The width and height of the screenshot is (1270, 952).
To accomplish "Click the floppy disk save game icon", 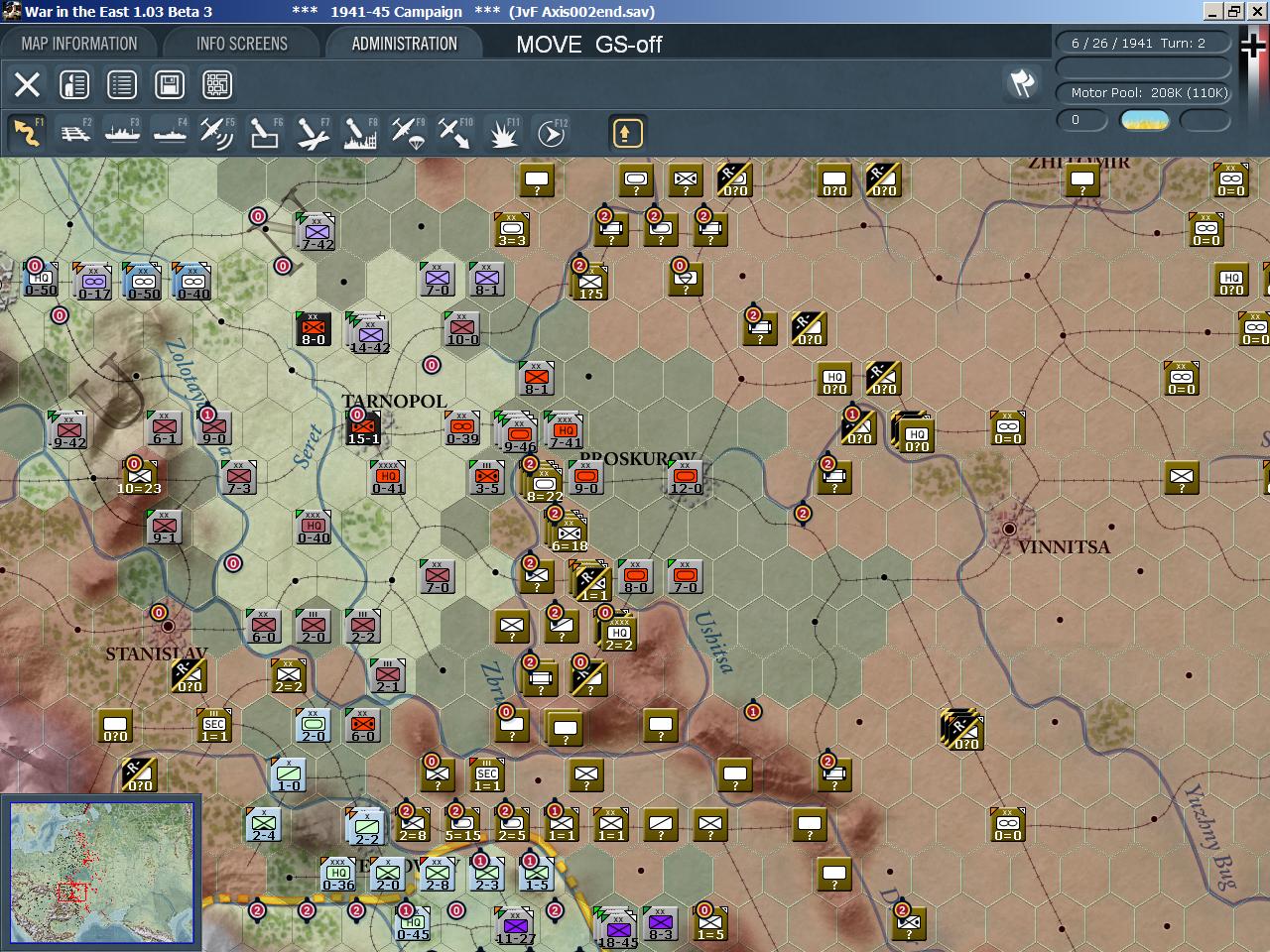I will click(x=170, y=84).
